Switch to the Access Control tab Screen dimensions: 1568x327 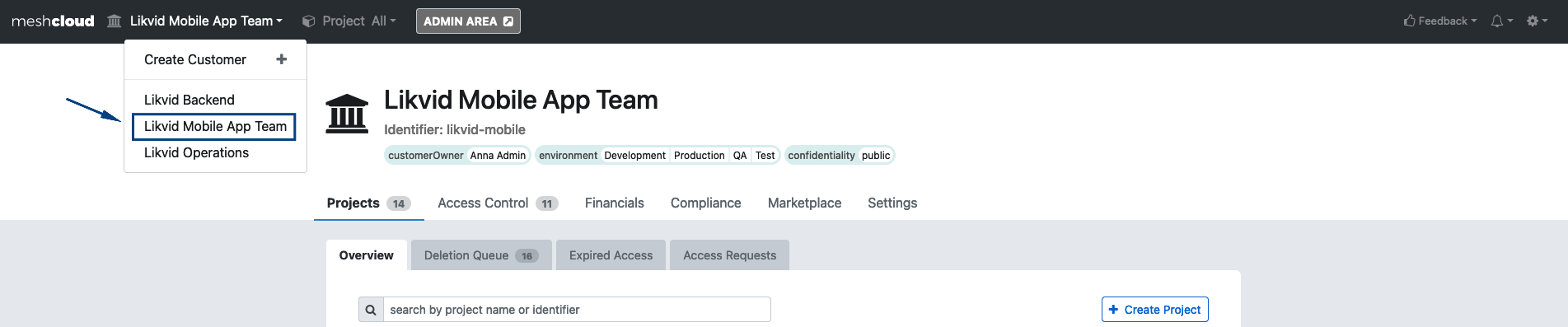(x=498, y=203)
